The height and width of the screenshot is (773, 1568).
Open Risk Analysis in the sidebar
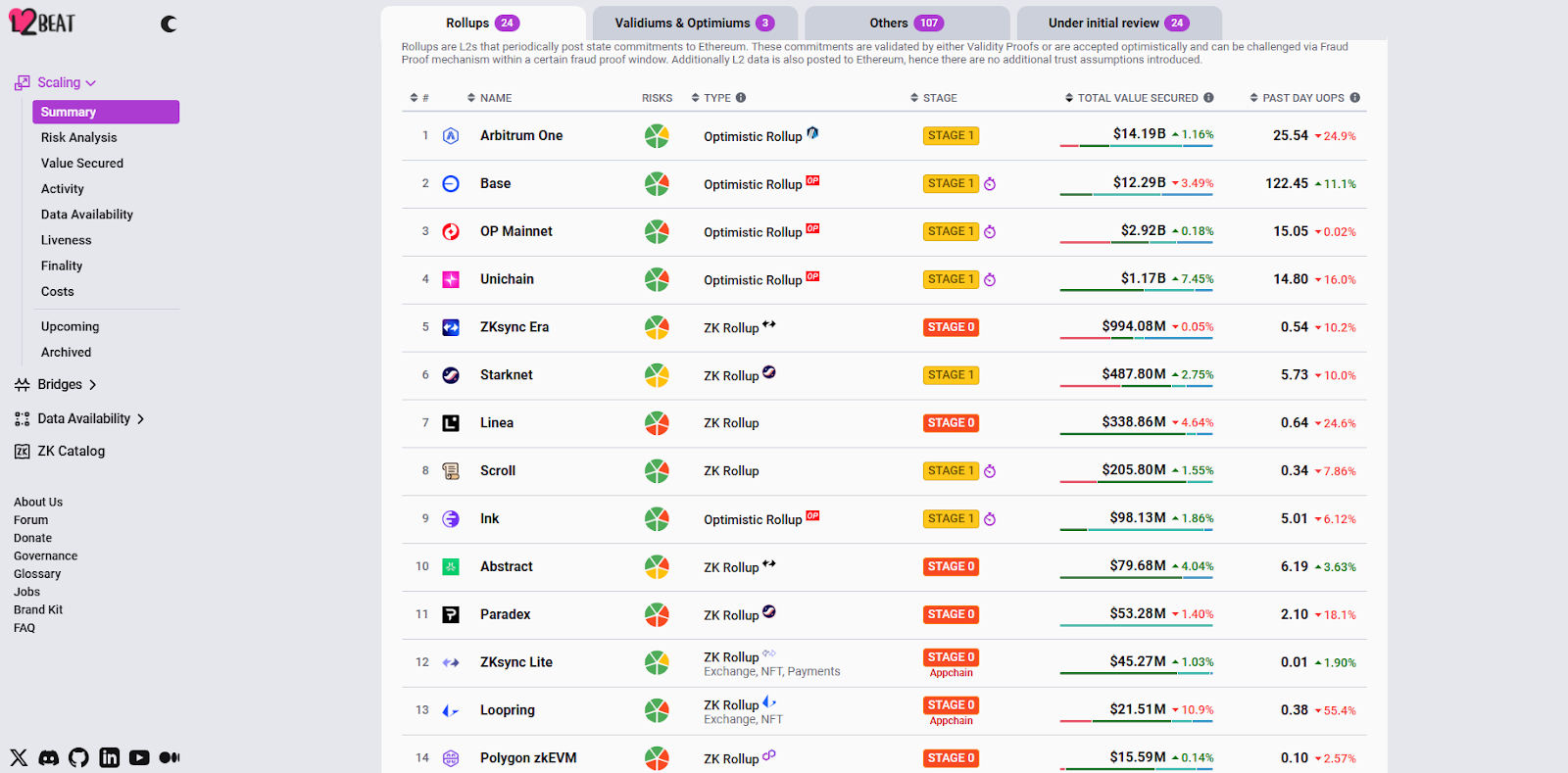click(x=78, y=138)
